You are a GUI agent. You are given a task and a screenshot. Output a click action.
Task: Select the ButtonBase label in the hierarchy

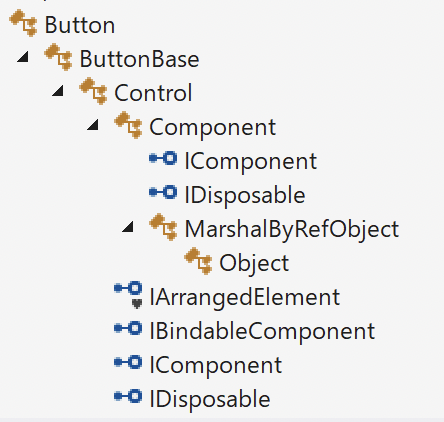pos(140,59)
